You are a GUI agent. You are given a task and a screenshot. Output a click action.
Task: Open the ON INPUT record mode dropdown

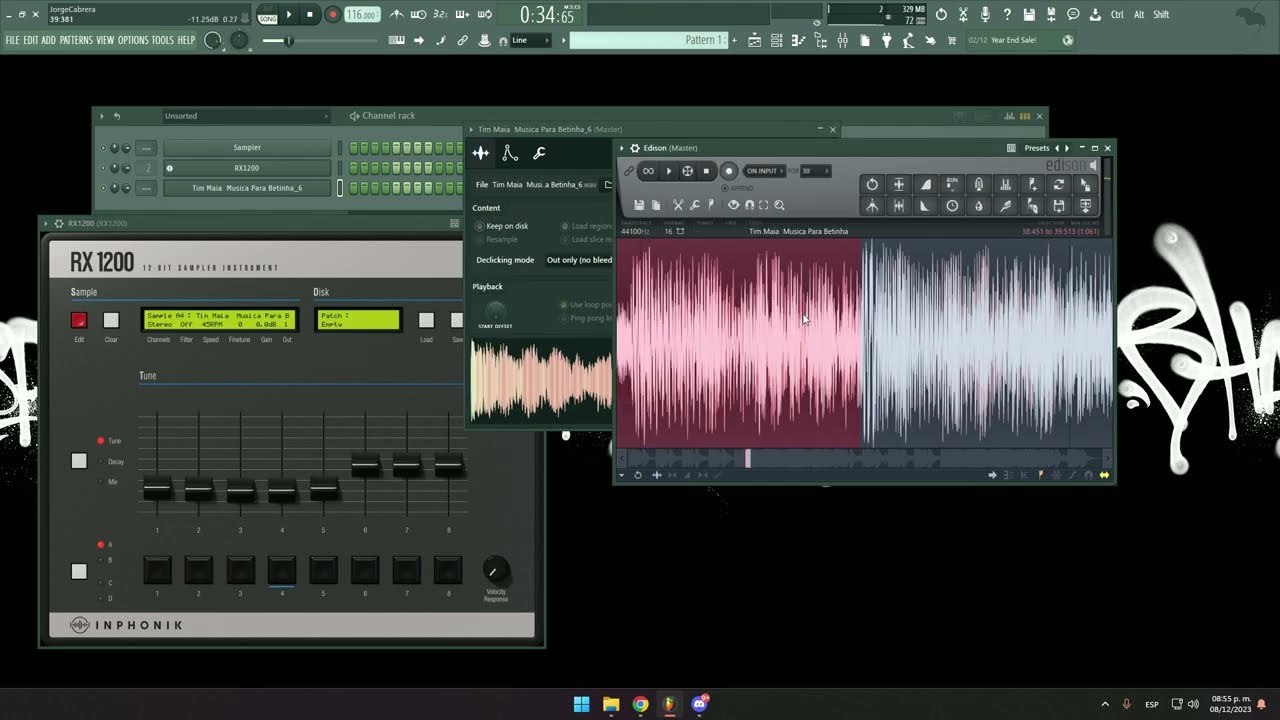coord(763,171)
